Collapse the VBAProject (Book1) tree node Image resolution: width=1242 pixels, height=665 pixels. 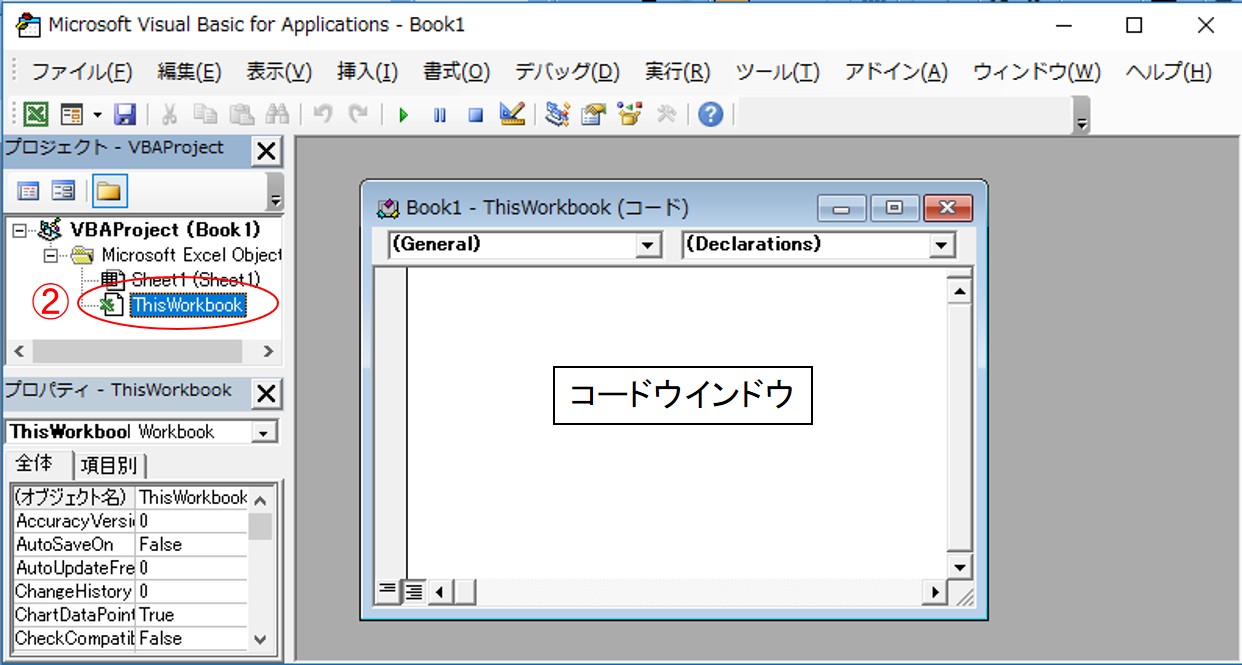(x=19, y=231)
